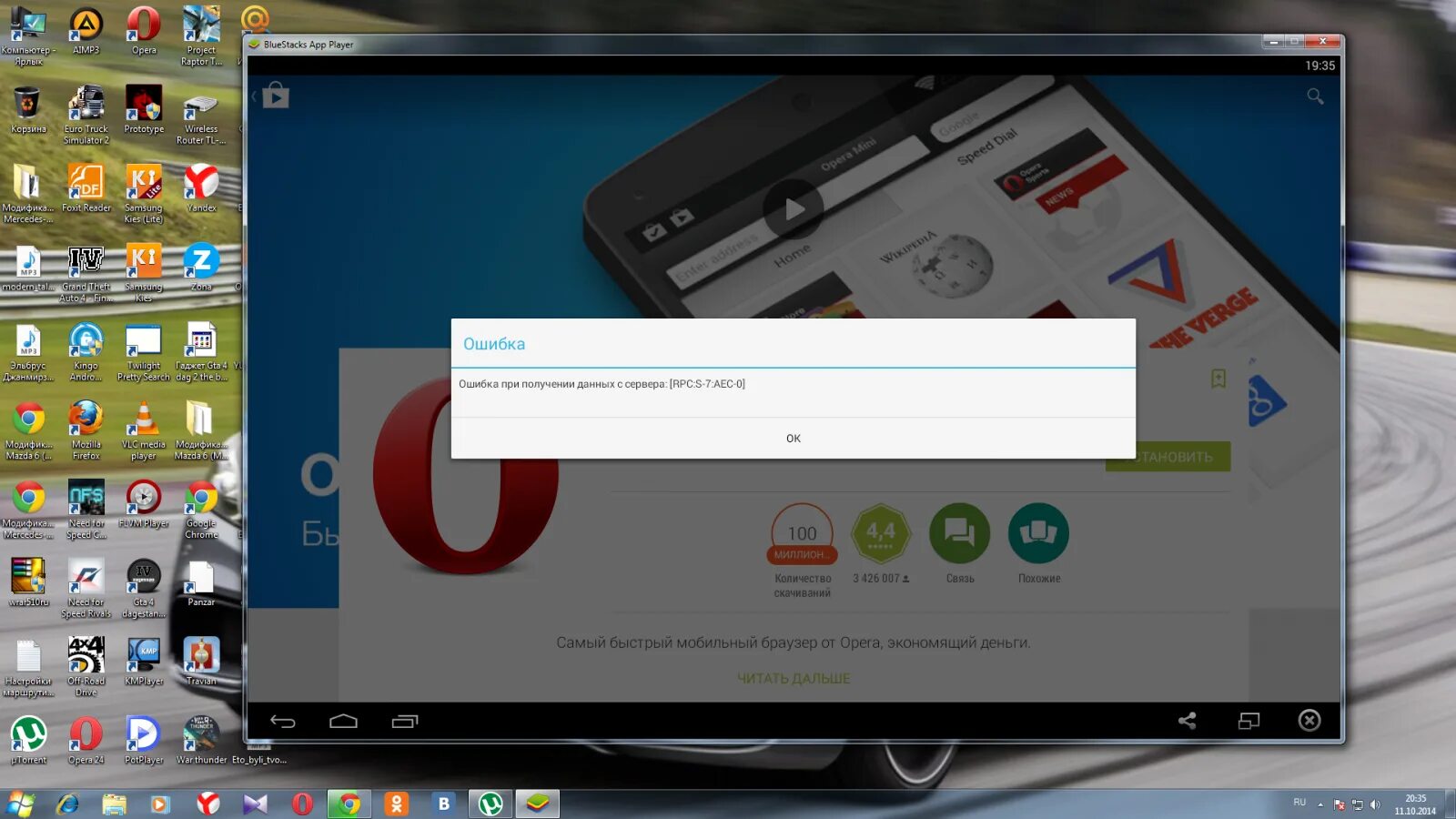
Task: Open Kingo Android root shortcut
Action: click(x=86, y=351)
